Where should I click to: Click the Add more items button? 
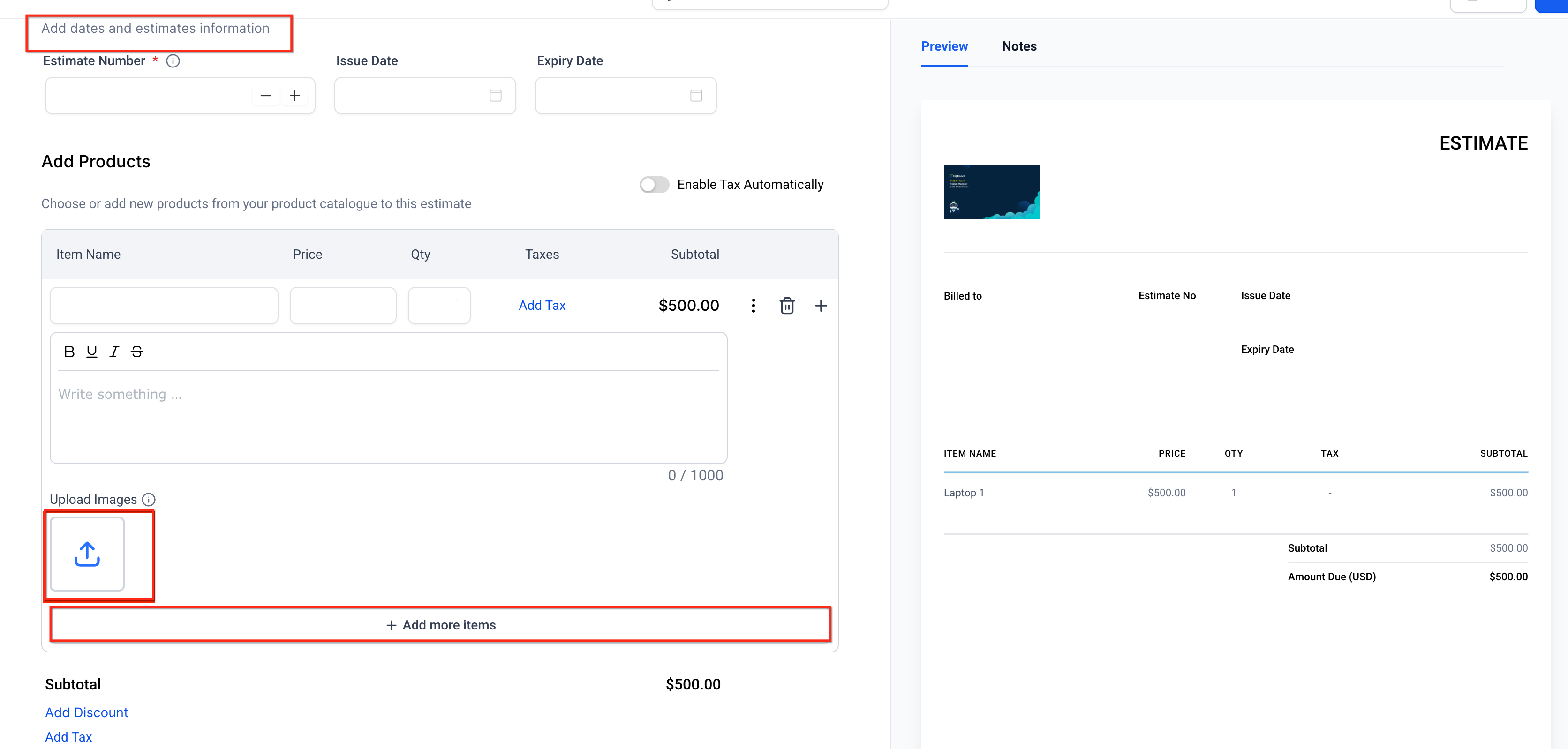click(x=441, y=625)
